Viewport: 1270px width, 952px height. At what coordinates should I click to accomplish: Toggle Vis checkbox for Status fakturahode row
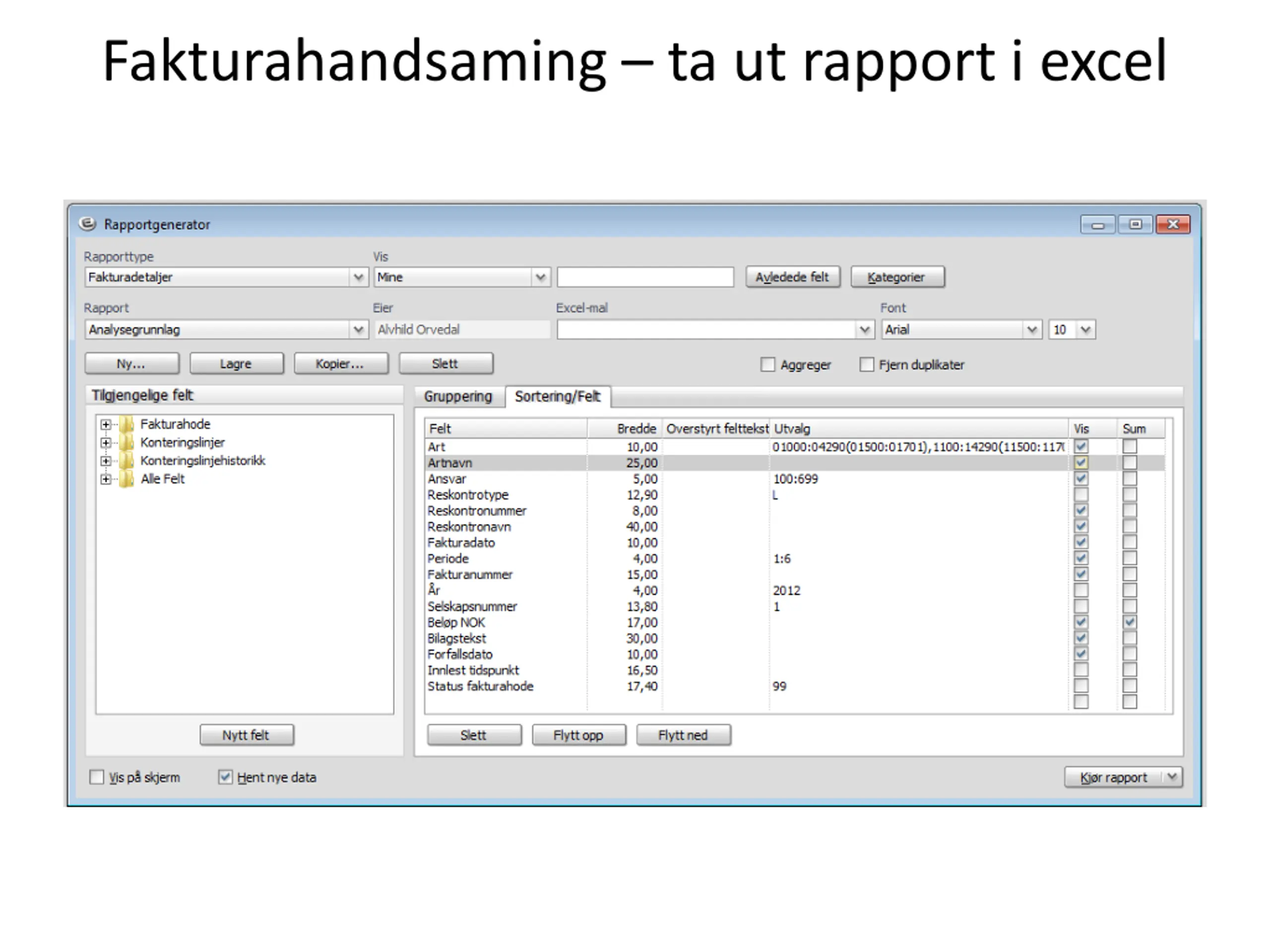(1081, 686)
